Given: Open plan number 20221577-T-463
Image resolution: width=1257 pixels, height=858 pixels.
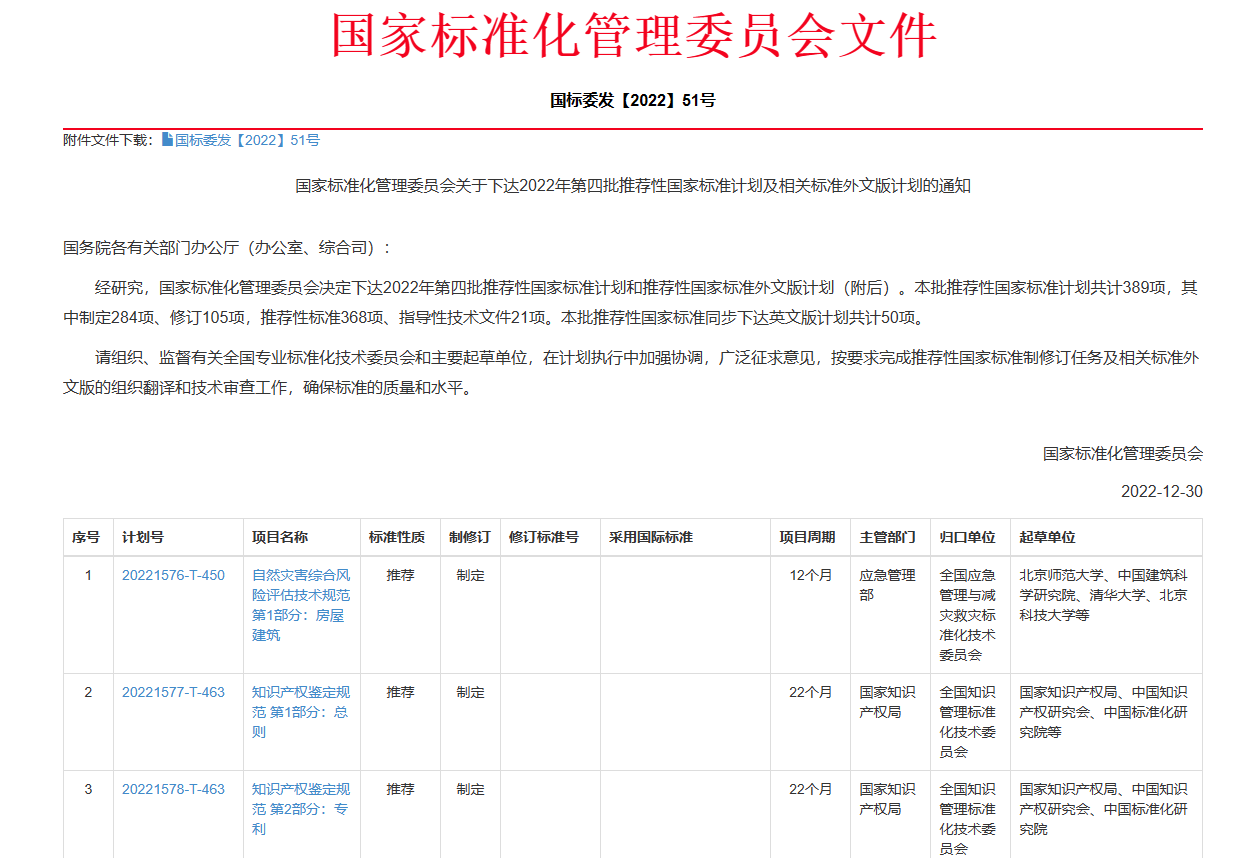Looking at the screenshot, I should tap(173, 692).
